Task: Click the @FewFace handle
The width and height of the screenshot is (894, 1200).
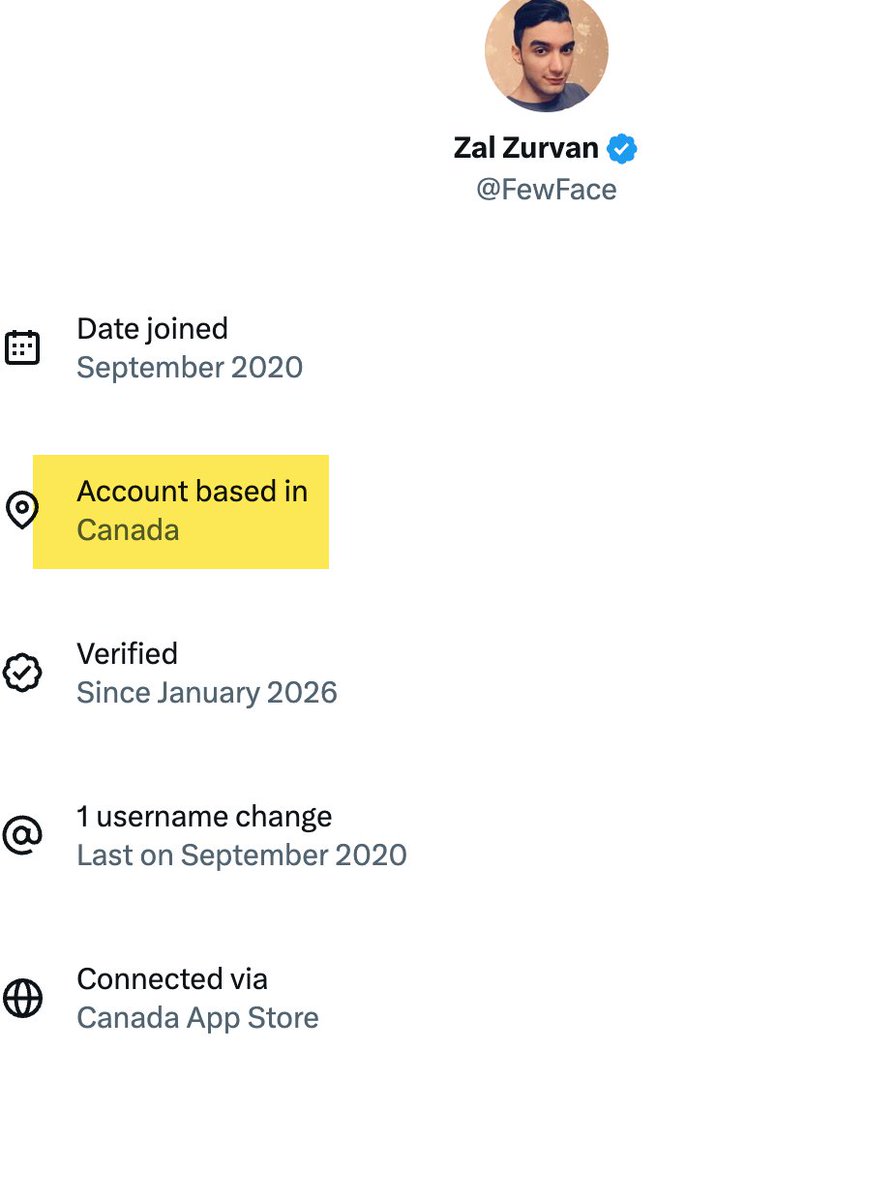Action: [546, 189]
